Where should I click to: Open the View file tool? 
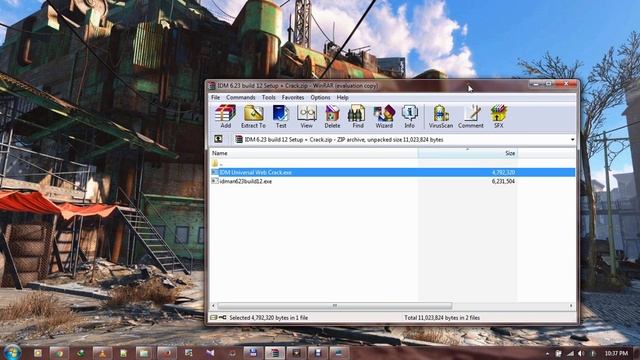307,116
